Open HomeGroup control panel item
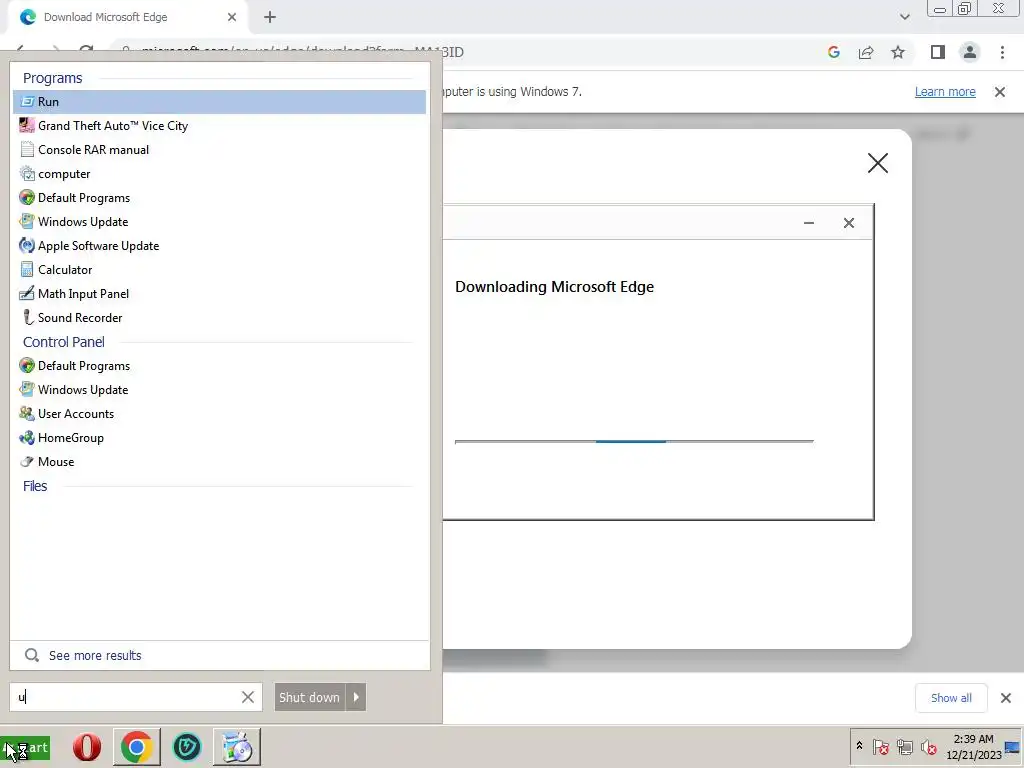The image size is (1024, 768). tap(219, 438)
